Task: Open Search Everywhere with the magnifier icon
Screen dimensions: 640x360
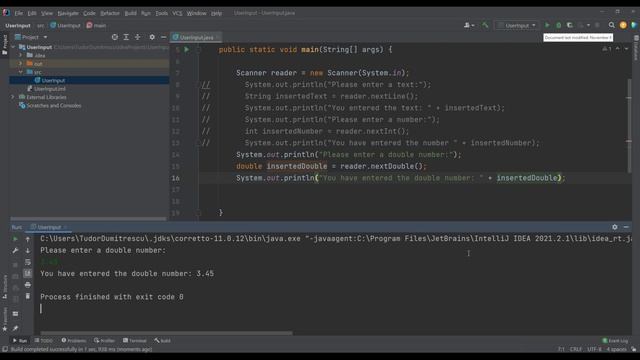Action: [x=611, y=25]
